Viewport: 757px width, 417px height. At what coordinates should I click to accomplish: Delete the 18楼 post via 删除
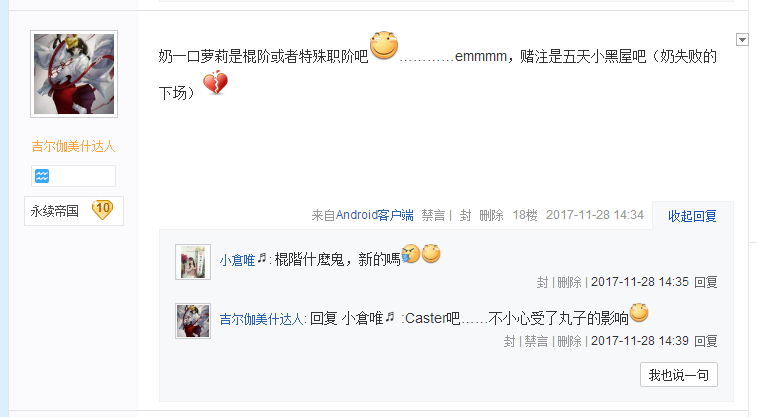(491, 215)
